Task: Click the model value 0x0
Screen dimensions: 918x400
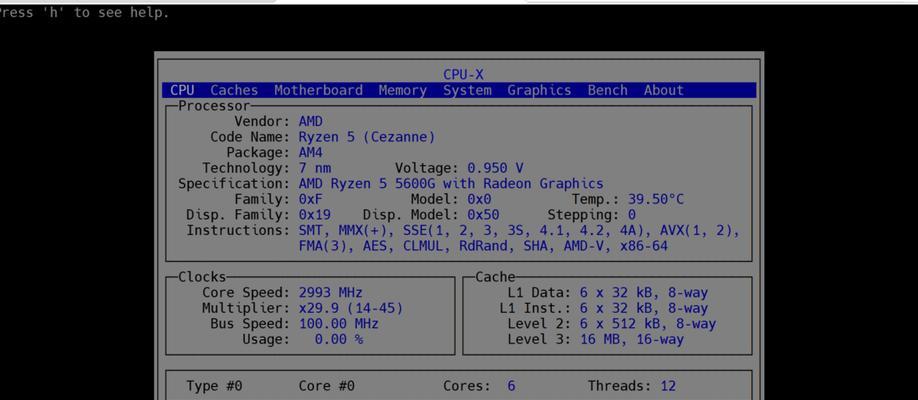Action: 479,199
